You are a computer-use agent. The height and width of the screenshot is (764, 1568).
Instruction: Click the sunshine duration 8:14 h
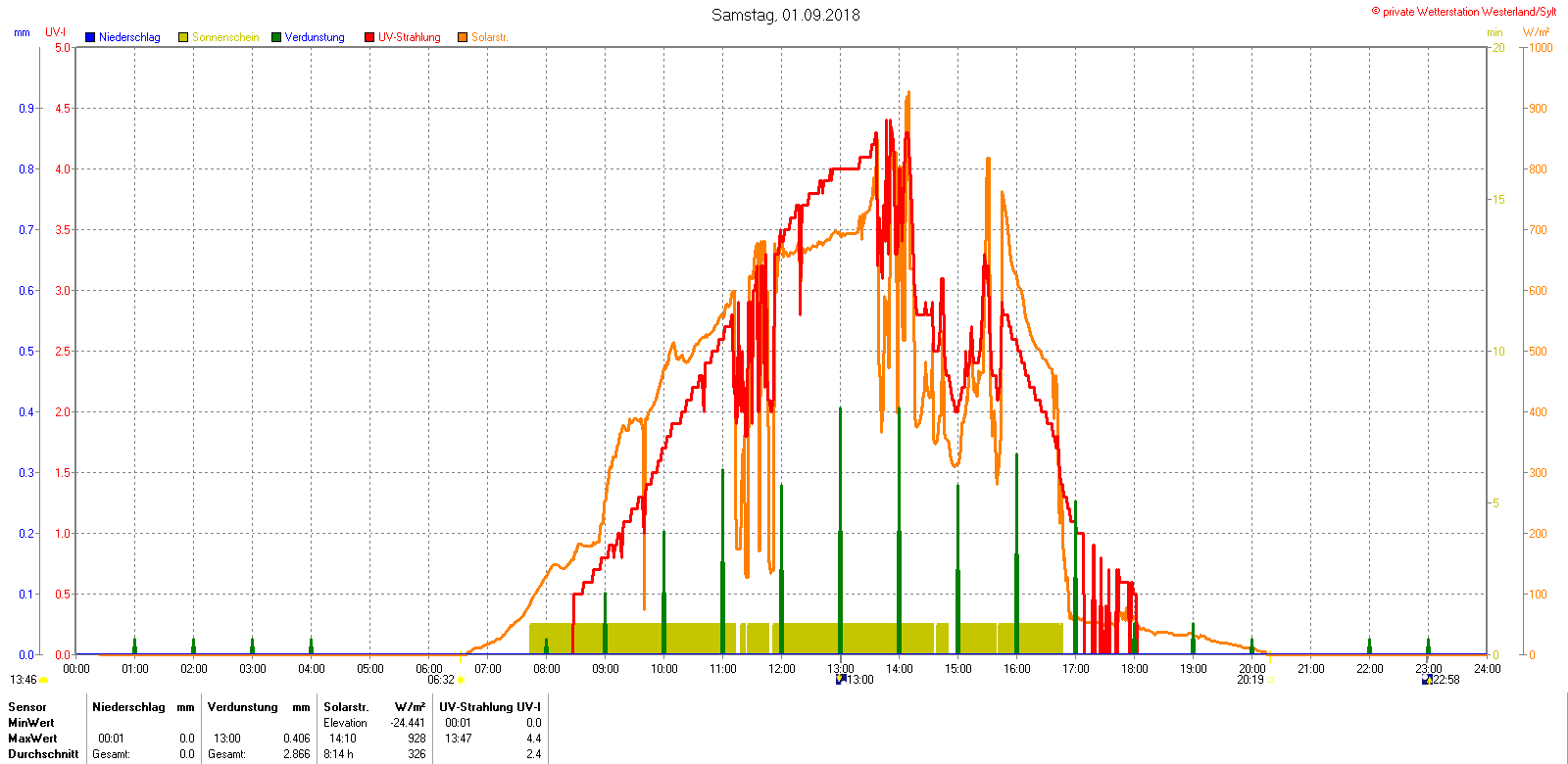pos(338,754)
